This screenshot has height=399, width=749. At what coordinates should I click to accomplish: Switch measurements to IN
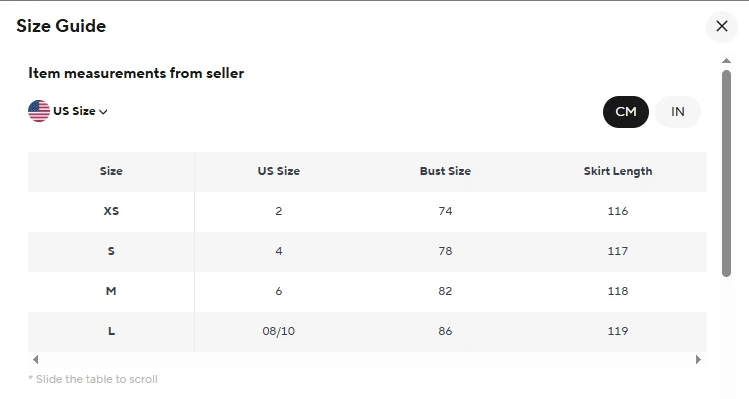click(678, 112)
